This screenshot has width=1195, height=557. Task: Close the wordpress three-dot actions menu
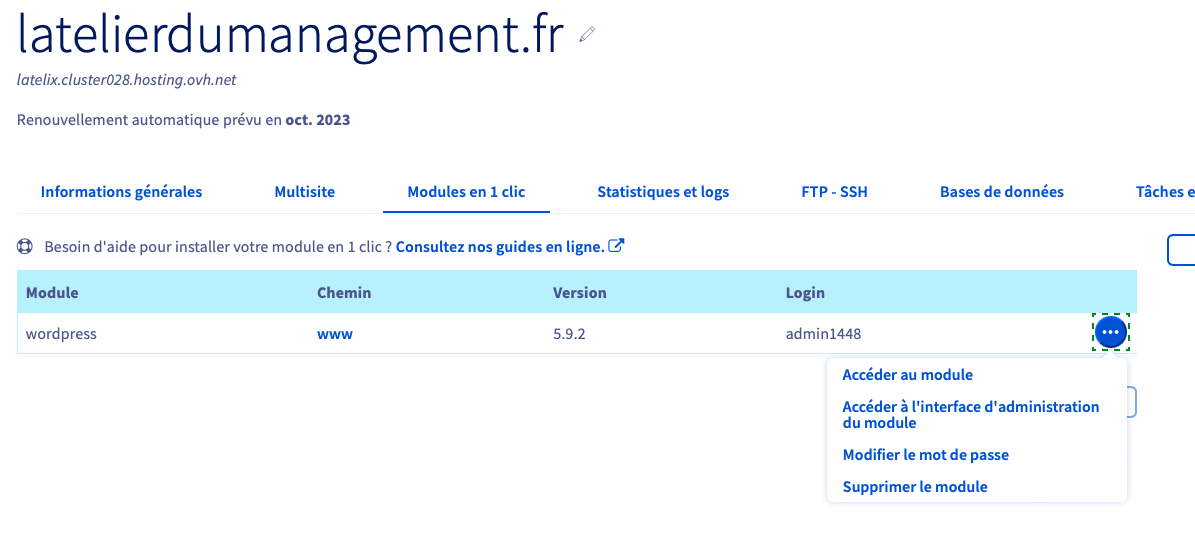(1111, 333)
